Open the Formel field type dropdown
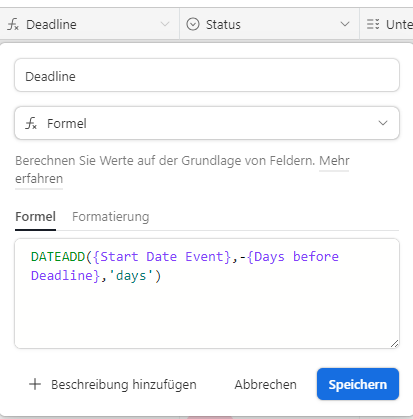Screen dimensions: 413x419 tap(207, 123)
